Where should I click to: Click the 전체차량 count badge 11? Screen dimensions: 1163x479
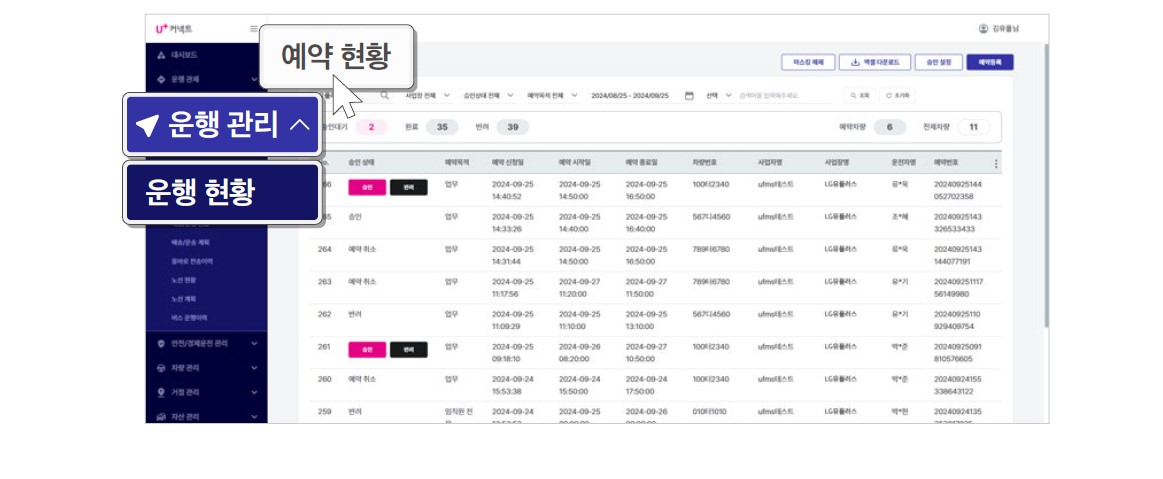point(974,128)
